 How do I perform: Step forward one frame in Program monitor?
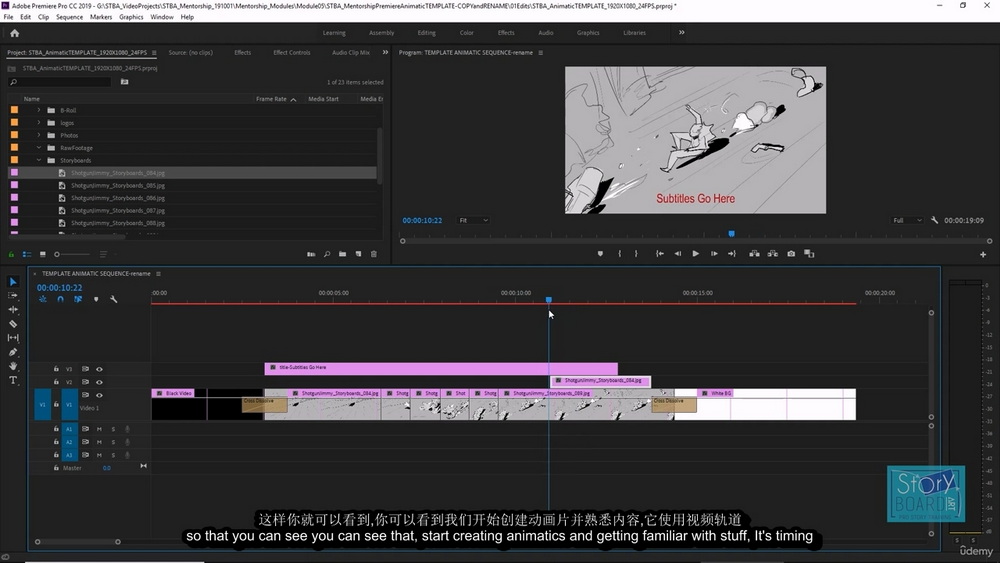[x=714, y=254]
